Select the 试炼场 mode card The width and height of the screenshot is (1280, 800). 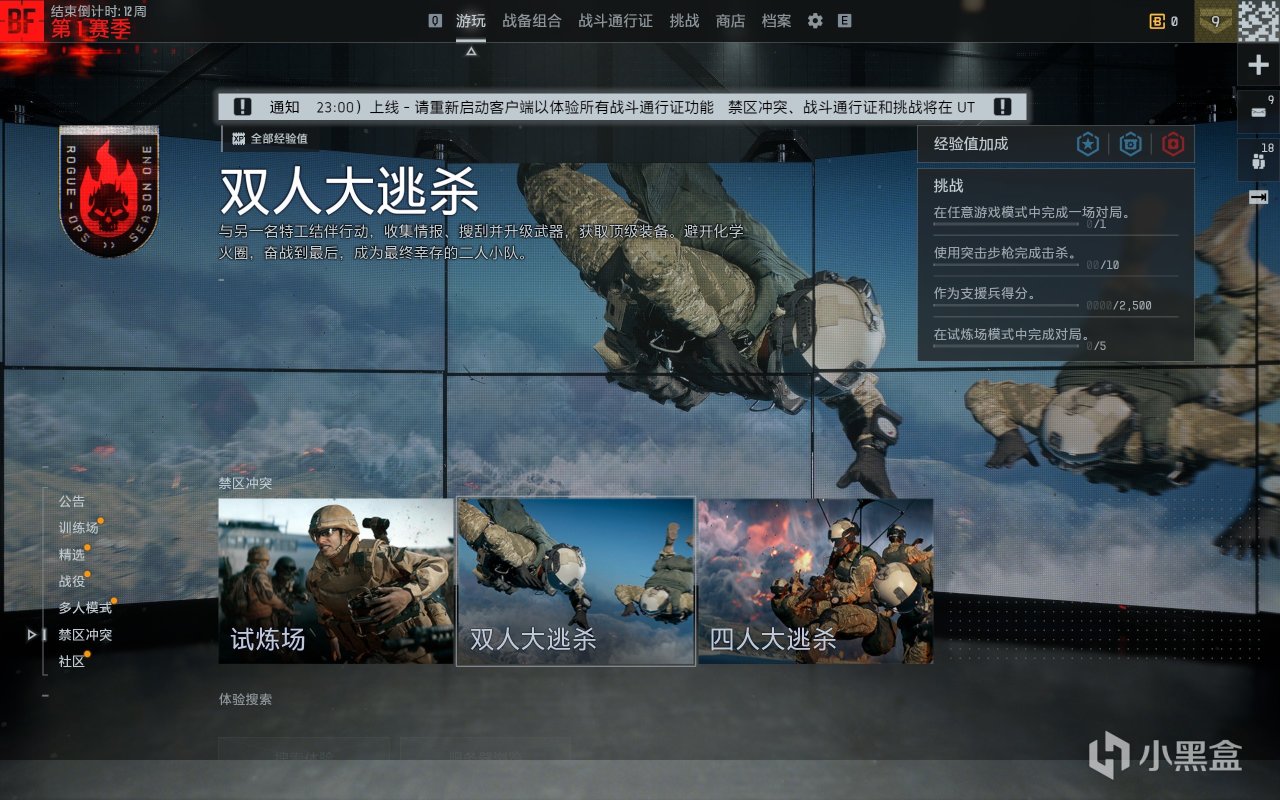click(336, 581)
